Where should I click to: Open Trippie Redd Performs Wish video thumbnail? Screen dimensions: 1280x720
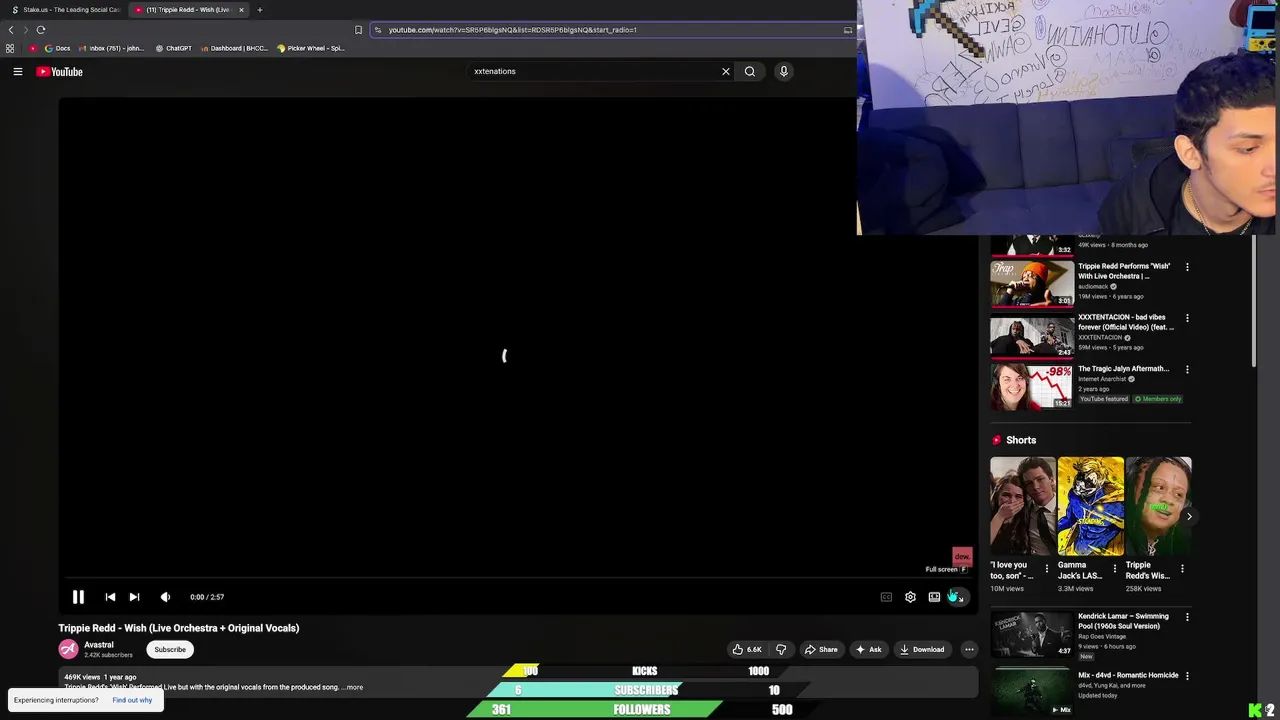pos(1032,282)
